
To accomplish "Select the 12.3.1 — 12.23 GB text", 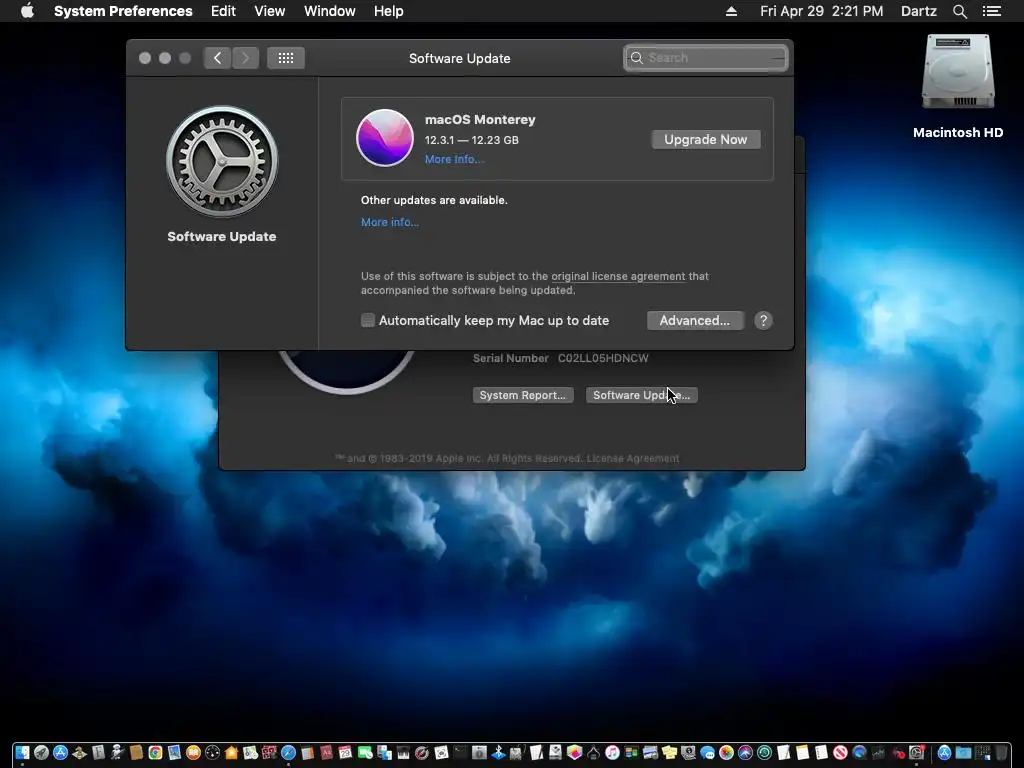I will click(x=472, y=140).
